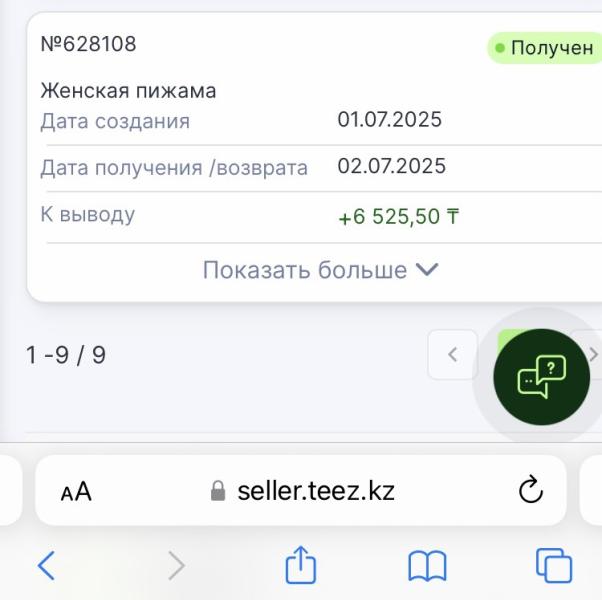602x600 pixels.
Task: Show all open tabs icon
Action: click(x=554, y=565)
